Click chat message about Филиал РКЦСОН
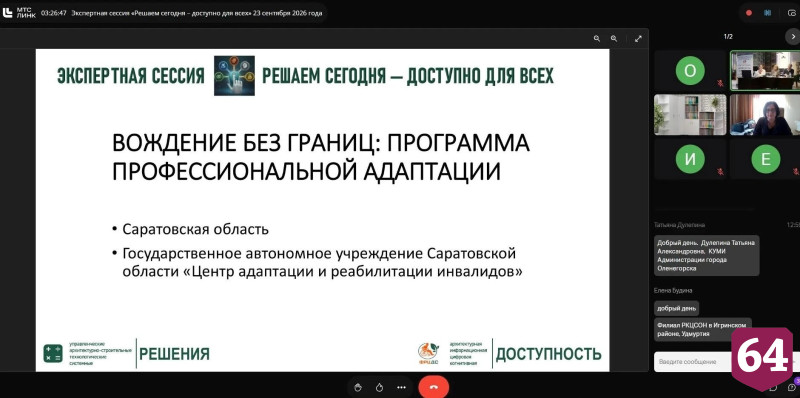800x398 pixels. point(703,330)
